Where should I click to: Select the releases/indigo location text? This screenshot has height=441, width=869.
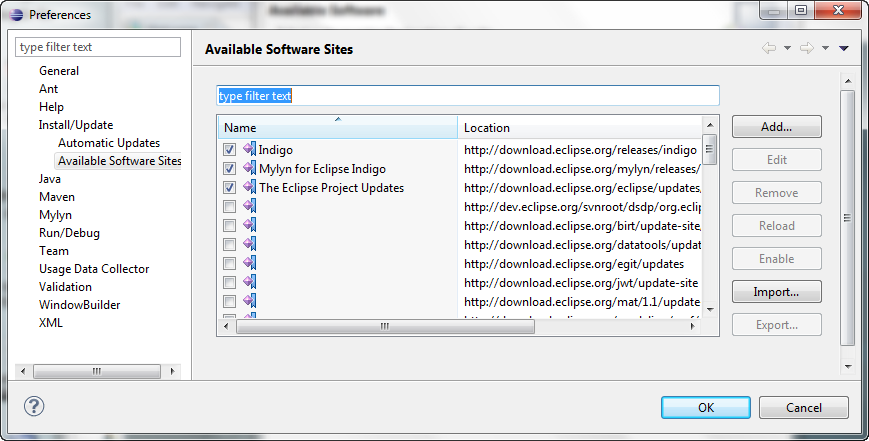click(580, 150)
